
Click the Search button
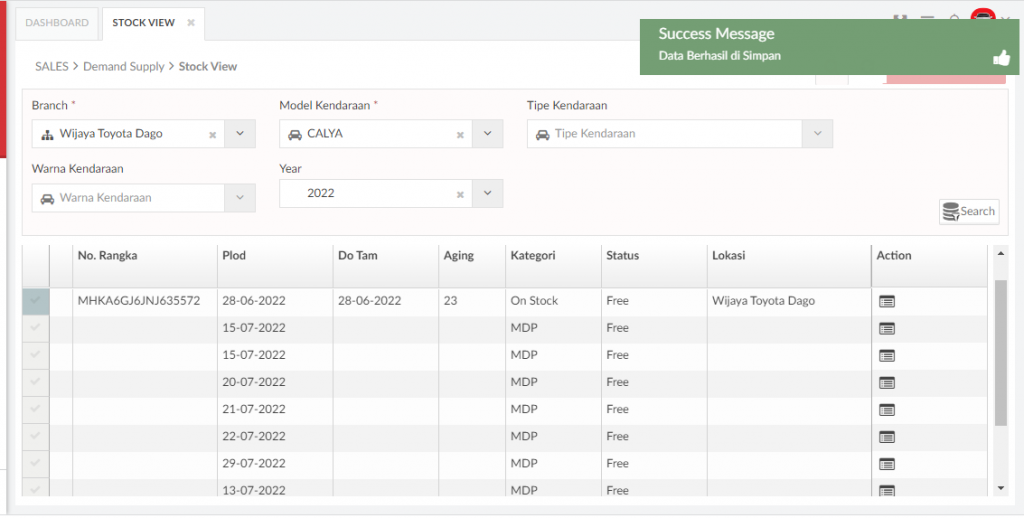(969, 212)
